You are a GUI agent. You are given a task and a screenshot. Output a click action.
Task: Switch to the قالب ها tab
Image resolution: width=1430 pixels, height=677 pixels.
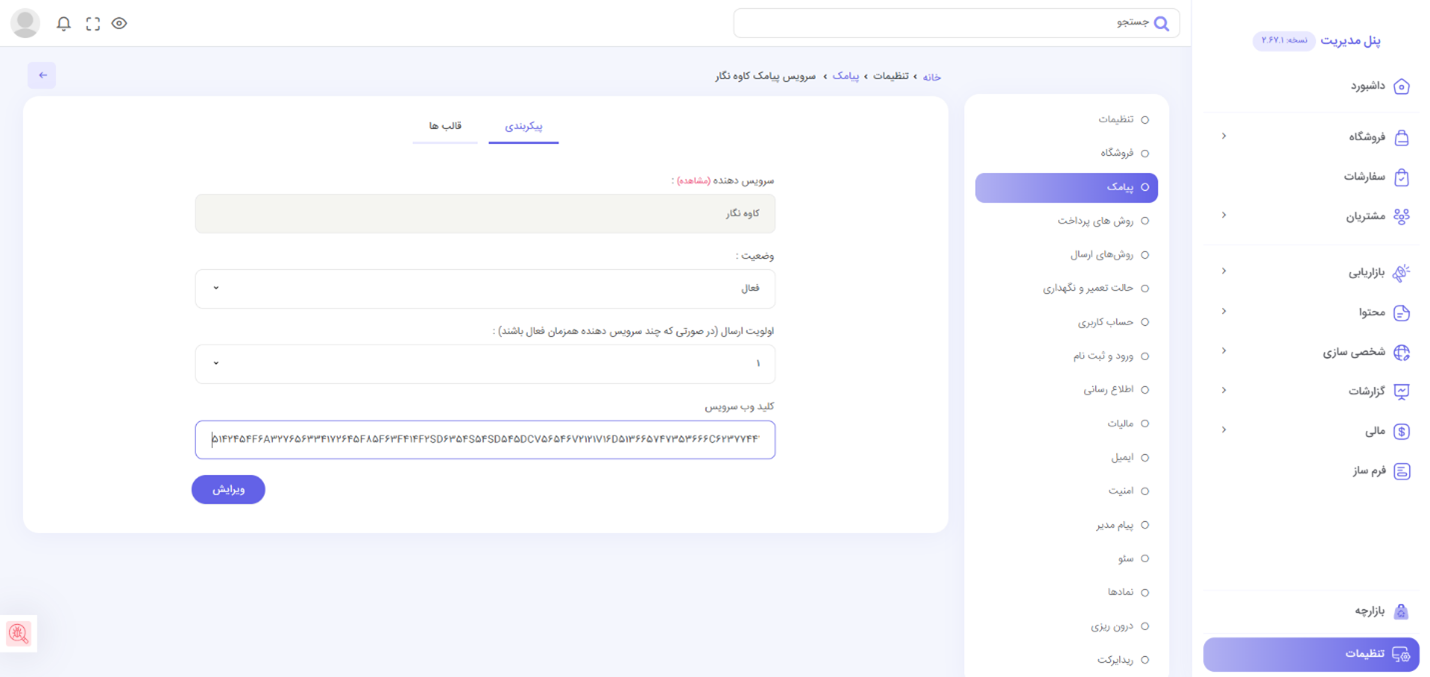[x=445, y=126]
